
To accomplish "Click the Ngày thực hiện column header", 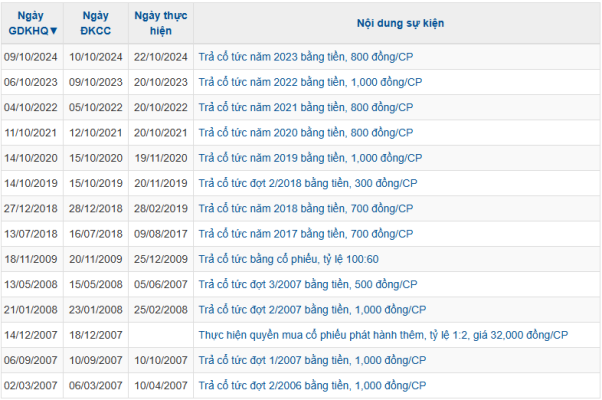I will tap(161, 23).
